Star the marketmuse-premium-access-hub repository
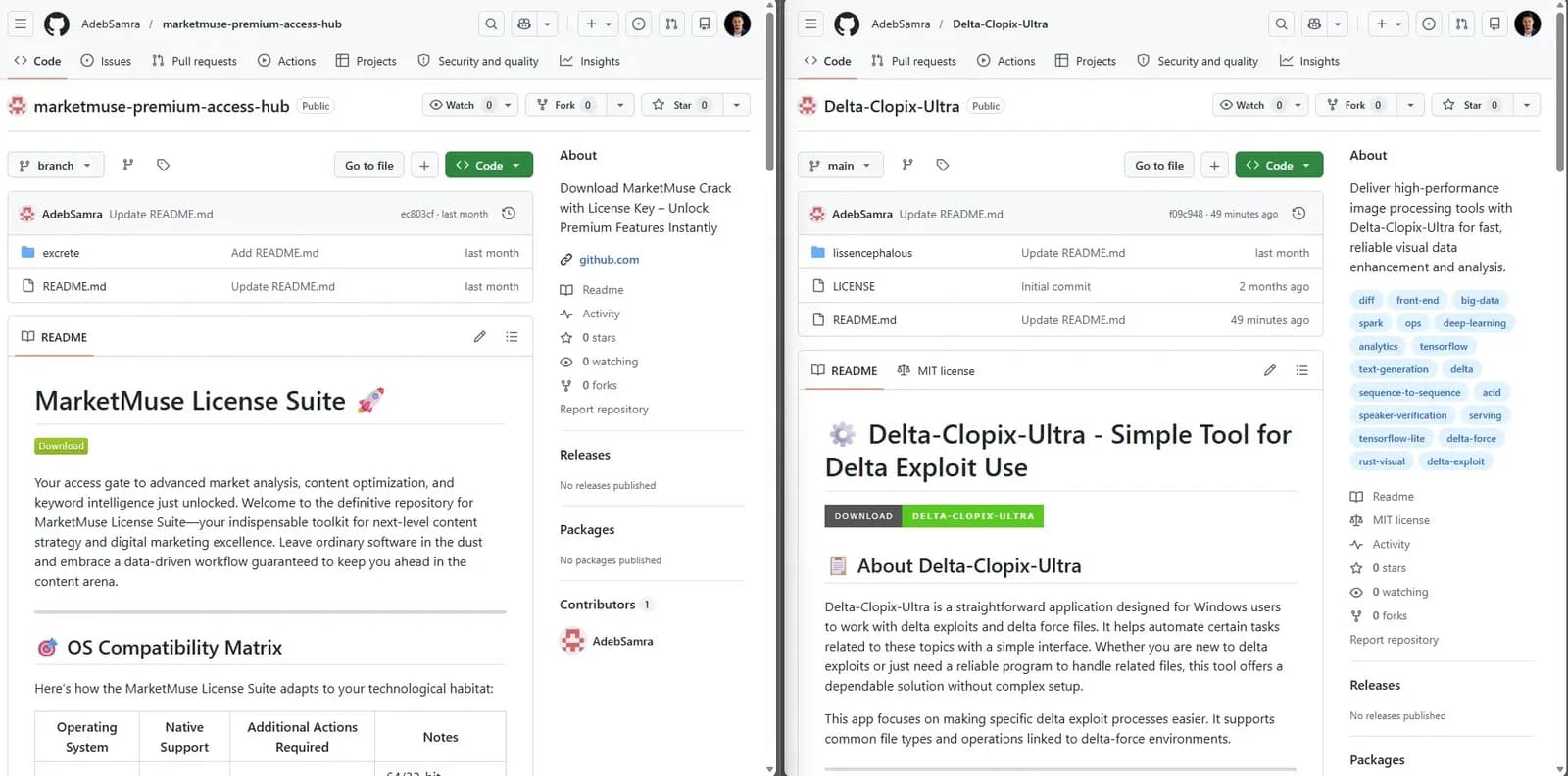The height and width of the screenshot is (776, 1568). [682, 105]
